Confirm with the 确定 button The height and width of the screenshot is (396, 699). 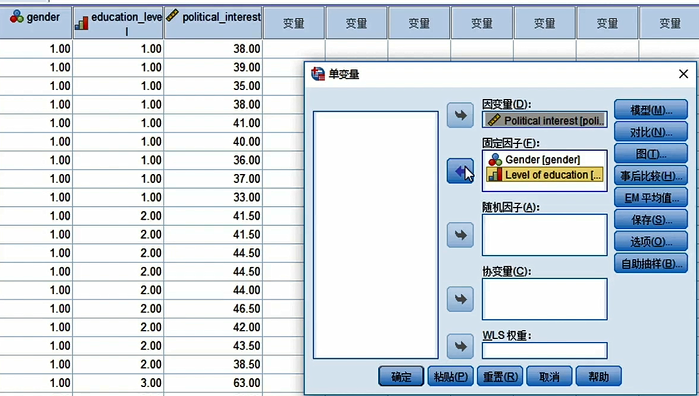(x=401, y=376)
